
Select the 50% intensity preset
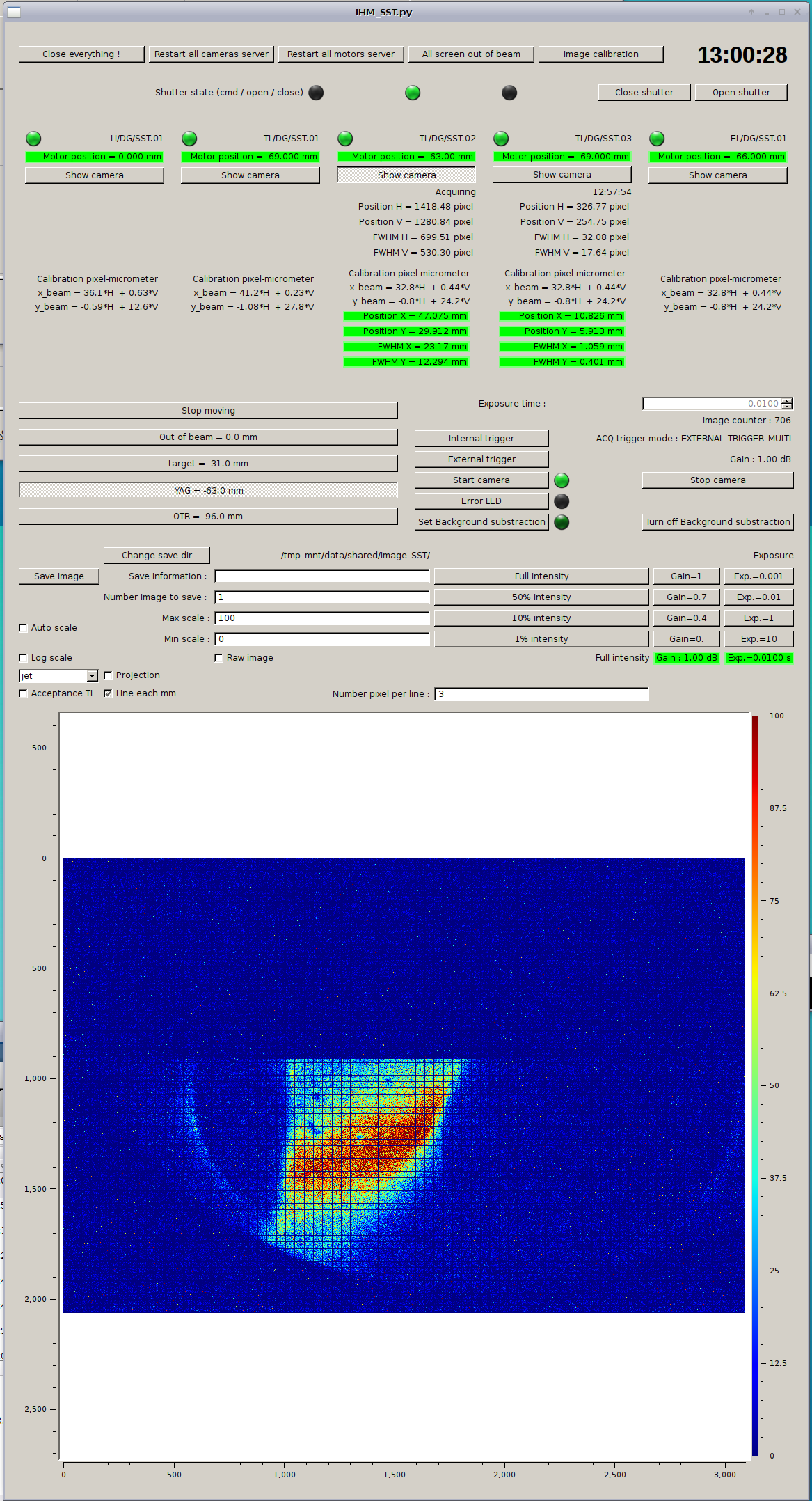point(541,597)
